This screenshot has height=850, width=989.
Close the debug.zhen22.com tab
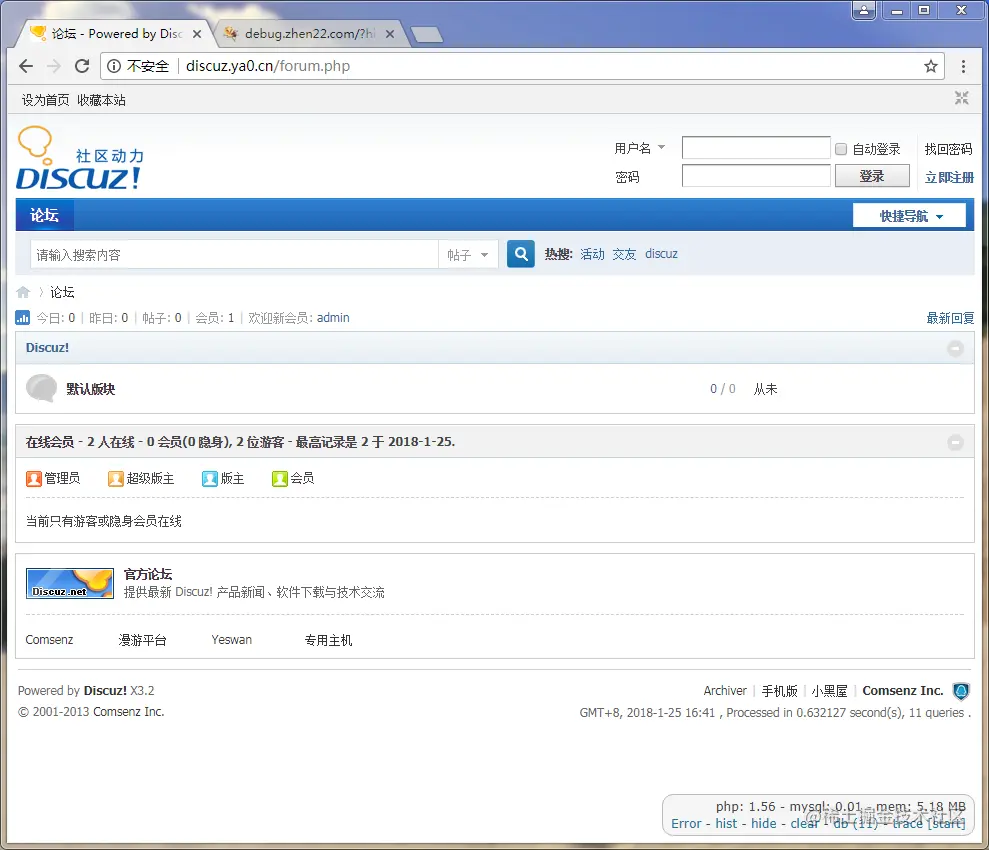point(390,34)
